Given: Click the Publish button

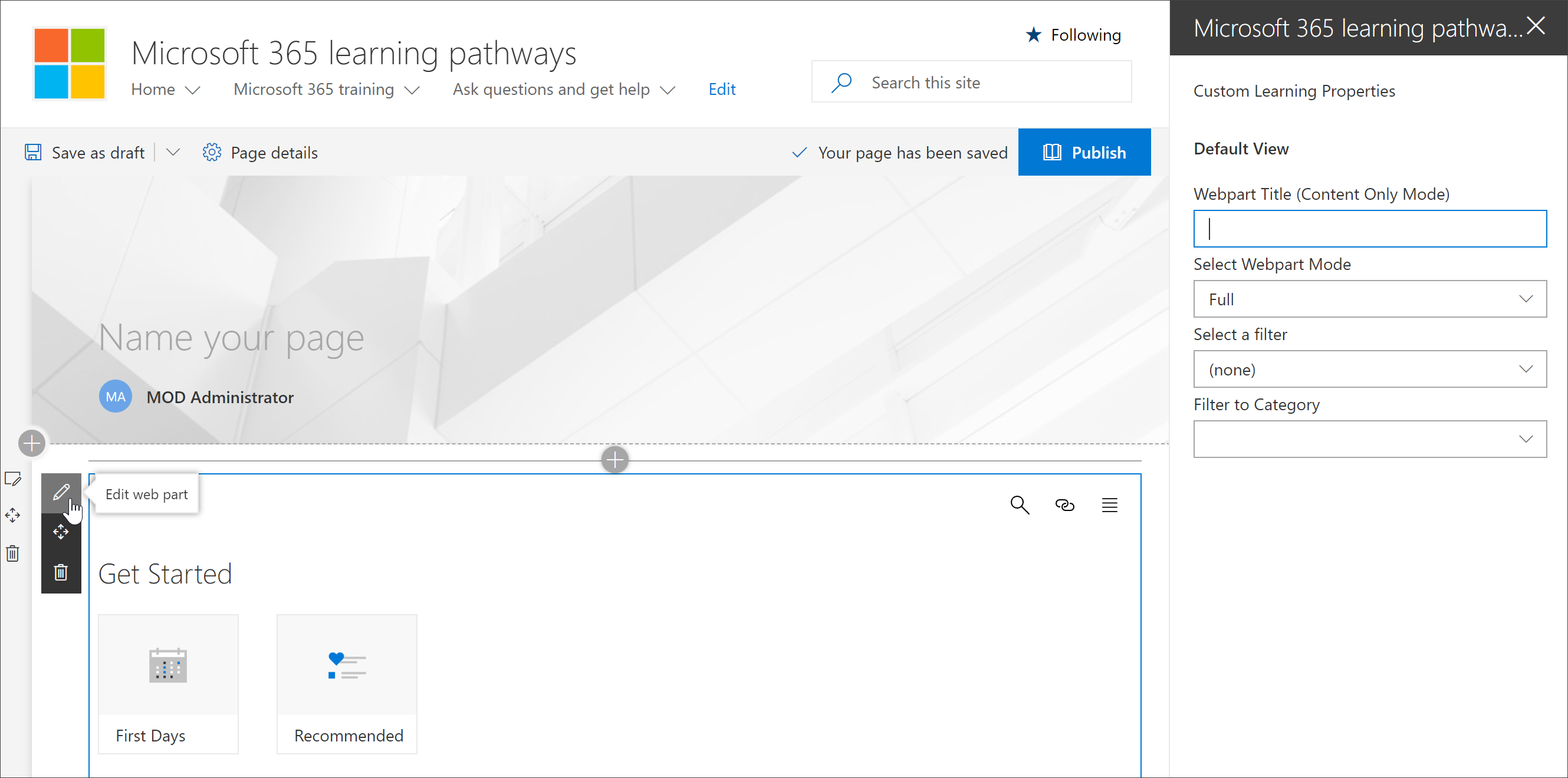Looking at the screenshot, I should (1084, 152).
